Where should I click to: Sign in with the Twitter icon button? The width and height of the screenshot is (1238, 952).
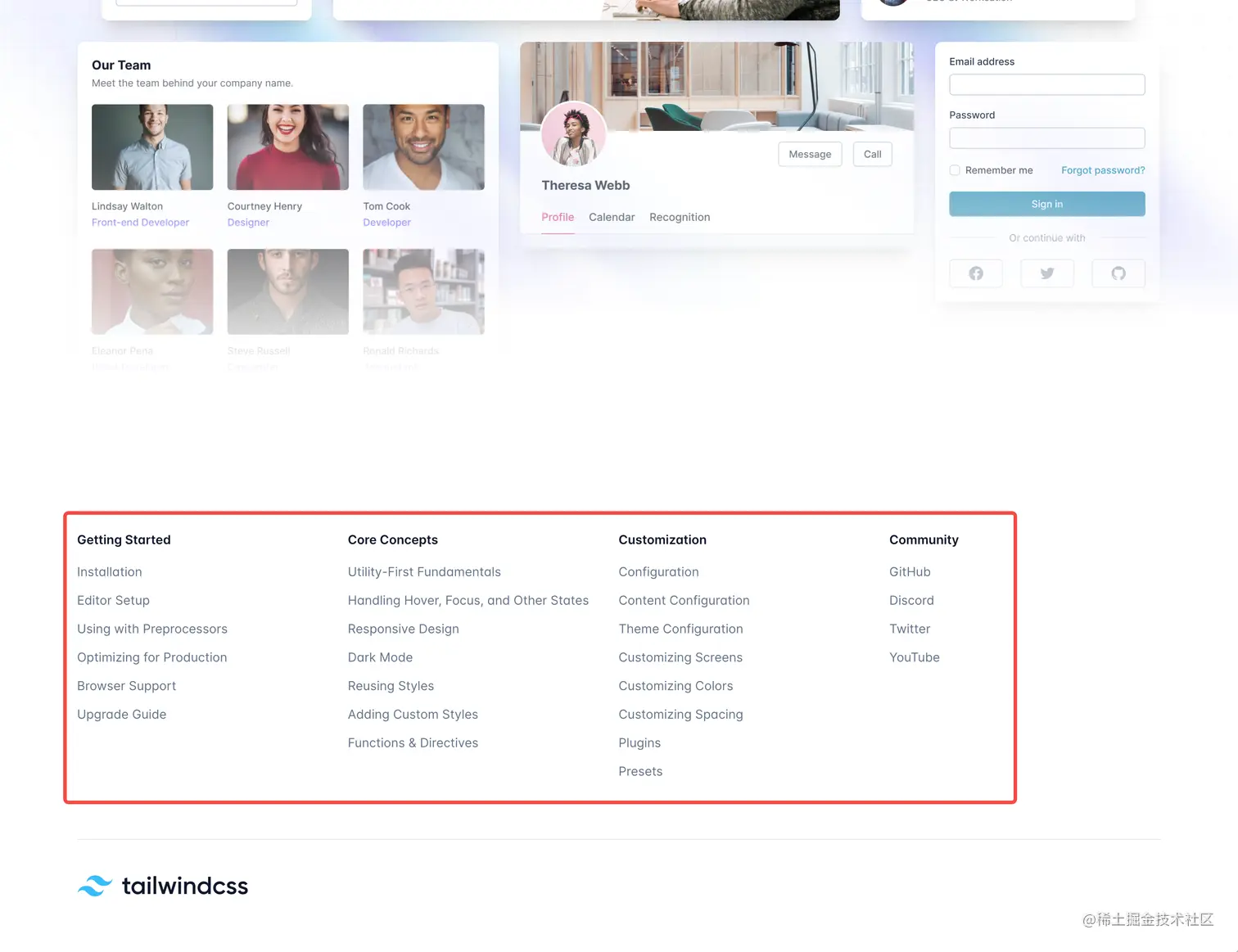pyautogui.click(x=1046, y=273)
